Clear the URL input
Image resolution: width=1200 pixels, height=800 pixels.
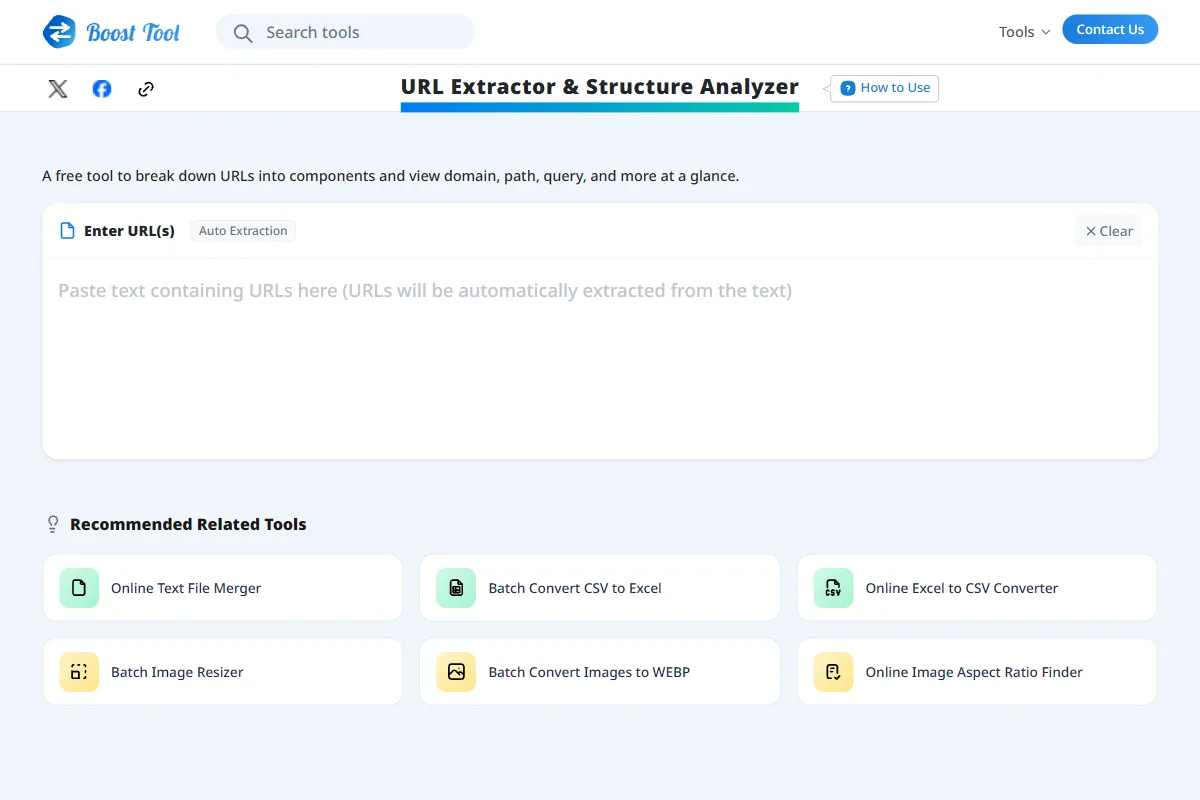pos(1109,231)
